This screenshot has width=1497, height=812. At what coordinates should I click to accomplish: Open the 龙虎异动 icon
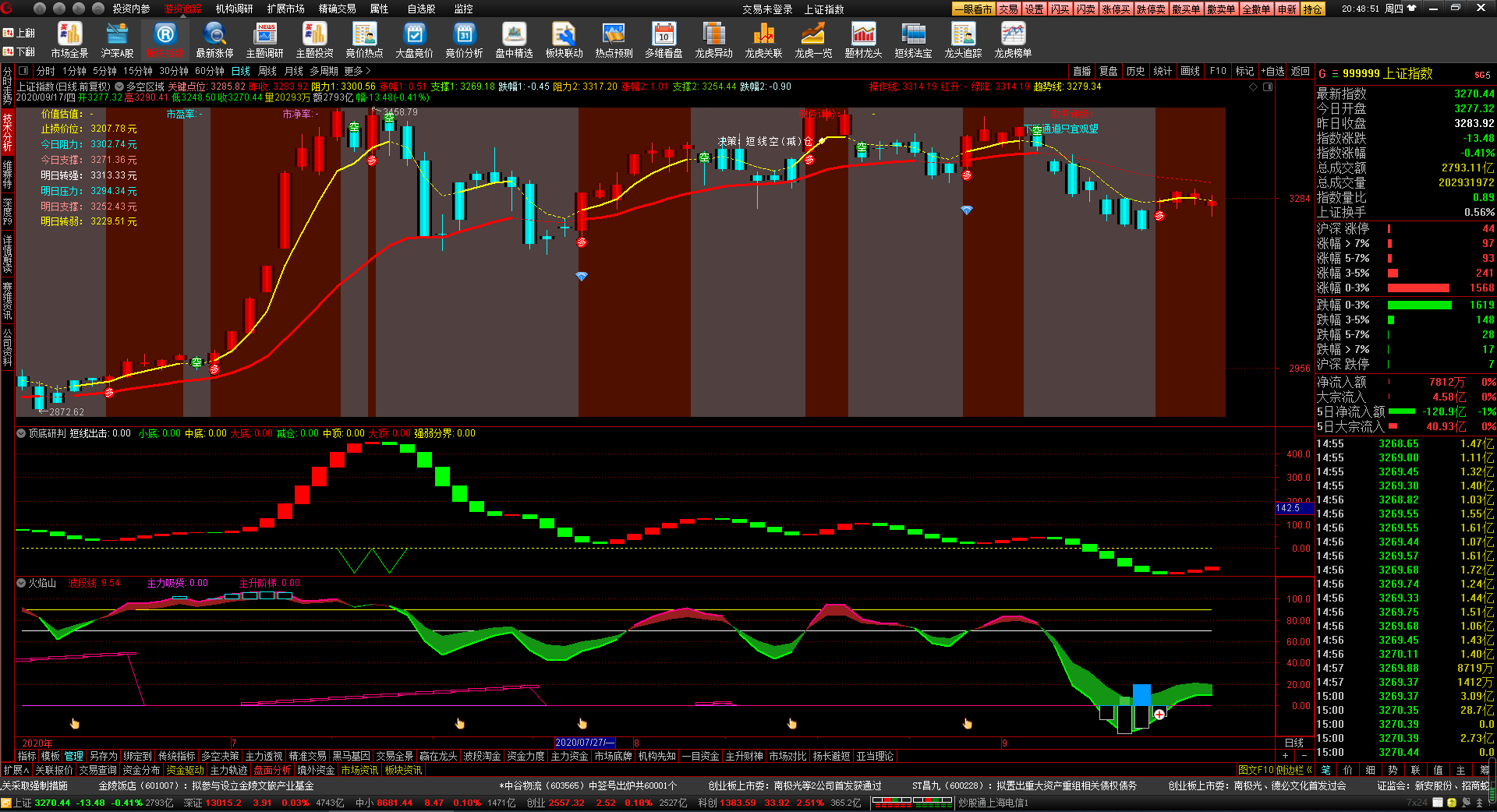[x=713, y=40]
